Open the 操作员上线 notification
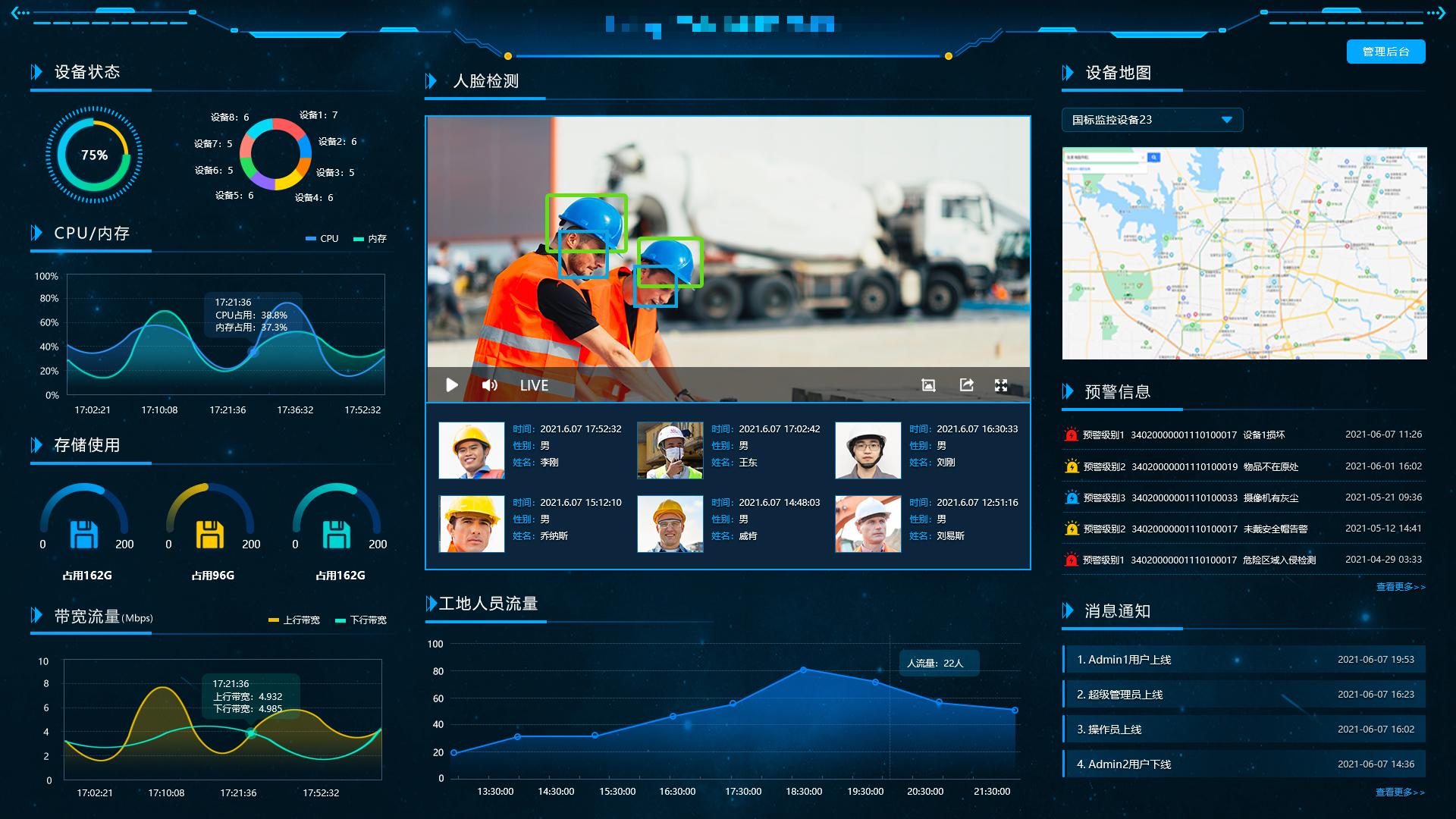The width and height of the screenshot is (1456, 819). (1244, 729)
